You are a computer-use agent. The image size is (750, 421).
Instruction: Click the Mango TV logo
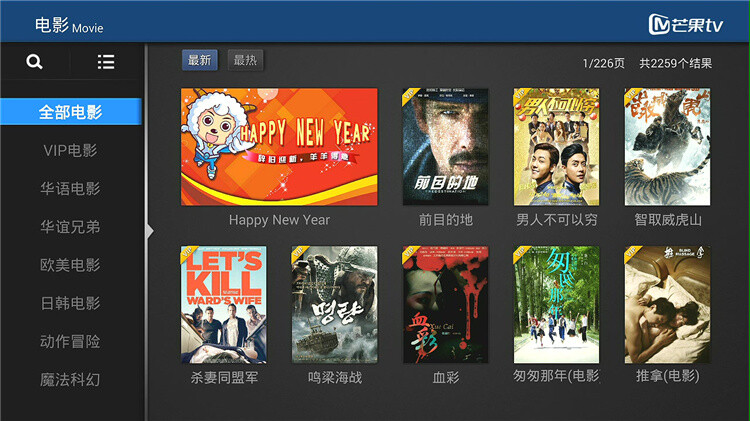685,24
